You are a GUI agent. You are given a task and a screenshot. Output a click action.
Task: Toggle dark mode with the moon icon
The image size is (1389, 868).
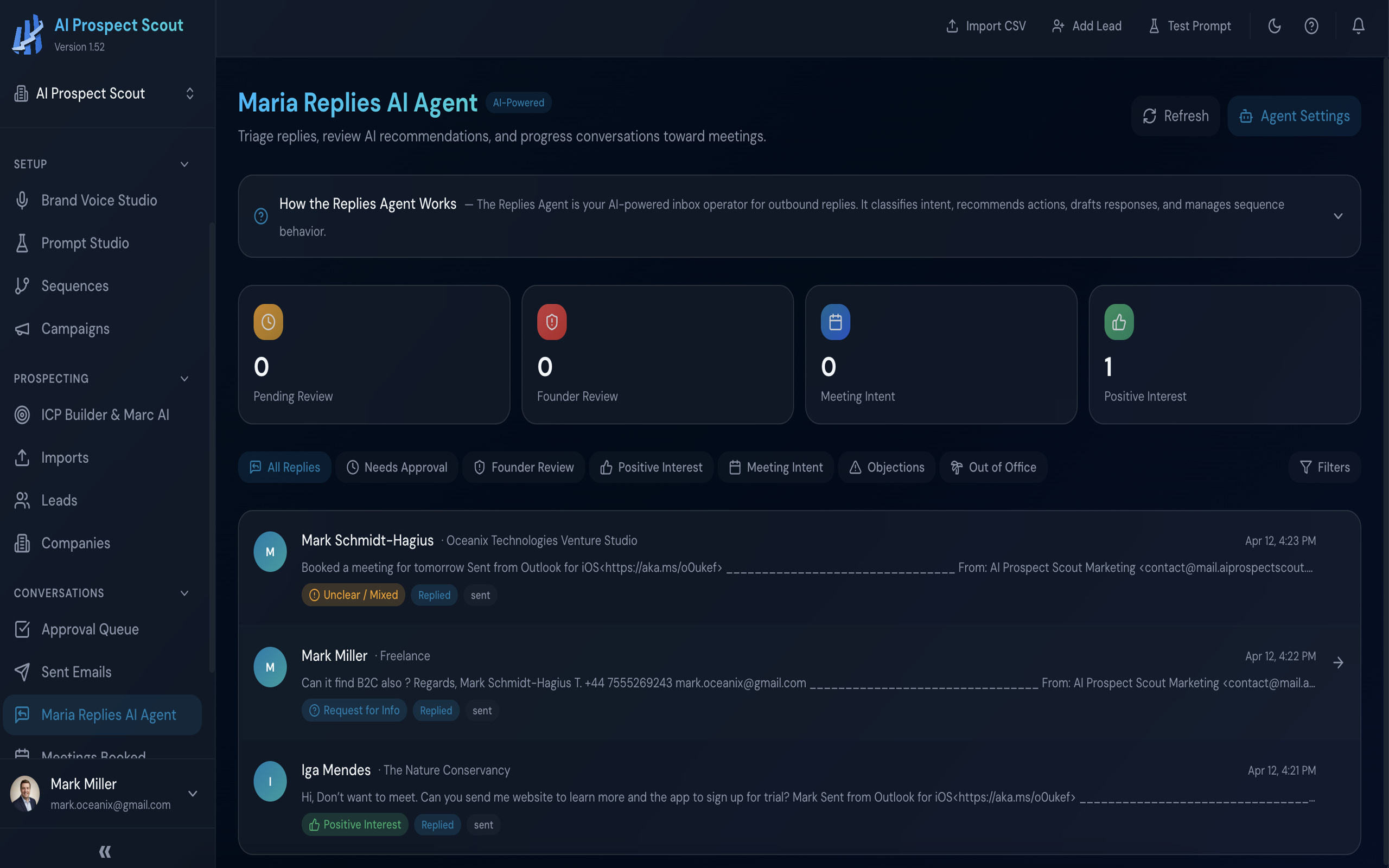pyautogui.click(x=1274, y=26)
